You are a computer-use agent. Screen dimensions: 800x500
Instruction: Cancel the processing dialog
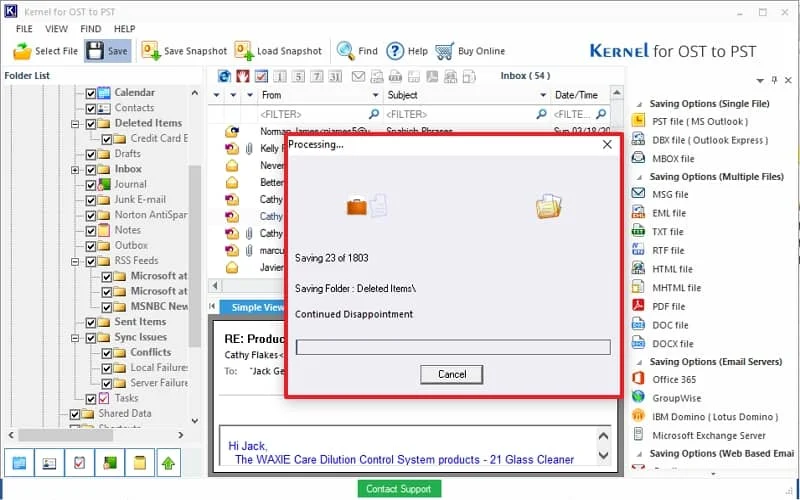452,374
